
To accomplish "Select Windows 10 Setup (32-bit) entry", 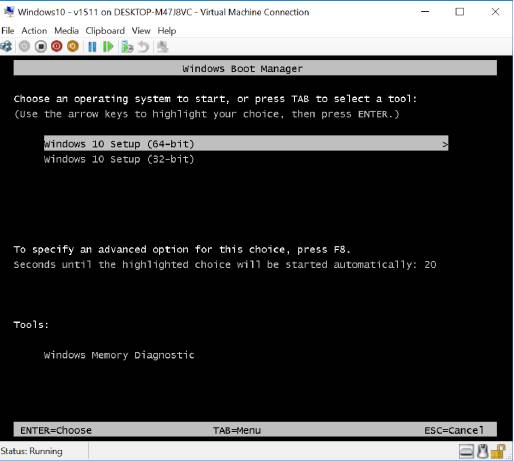I will 119,159.
